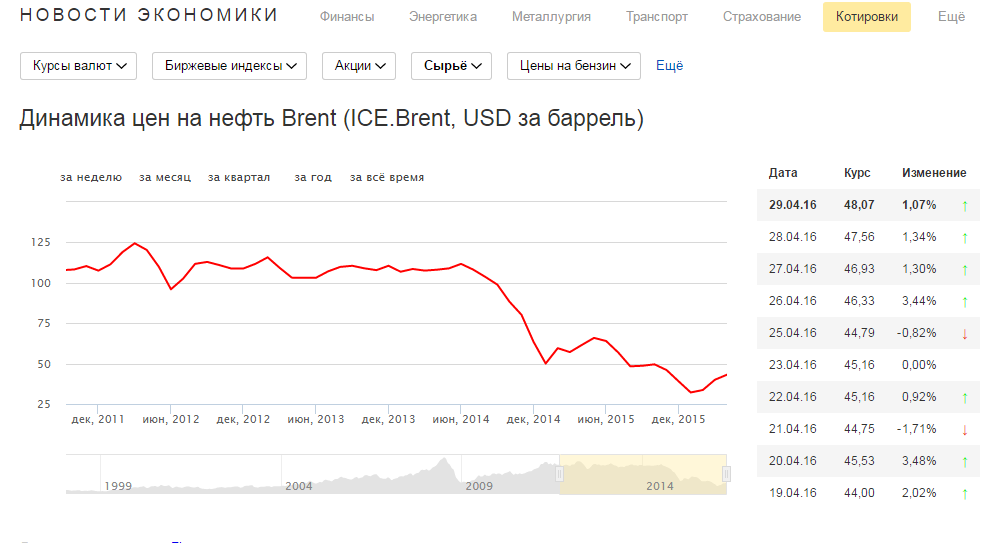The image size is (998, 543).
Task: Click the down arrow in the 21.04.16 row
Action: [965, 429]
